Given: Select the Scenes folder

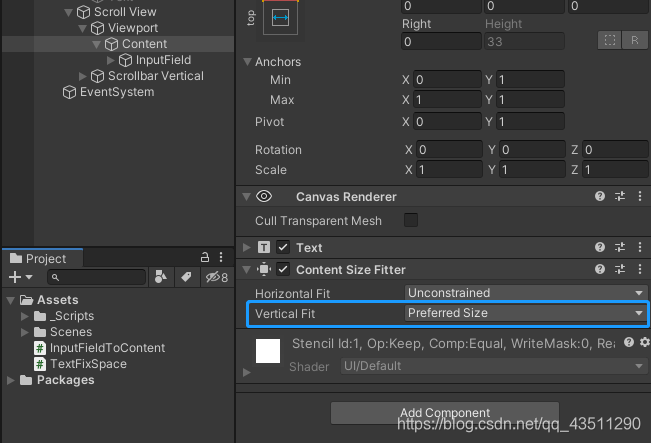Looking at the screenshot, I should 71,332.
